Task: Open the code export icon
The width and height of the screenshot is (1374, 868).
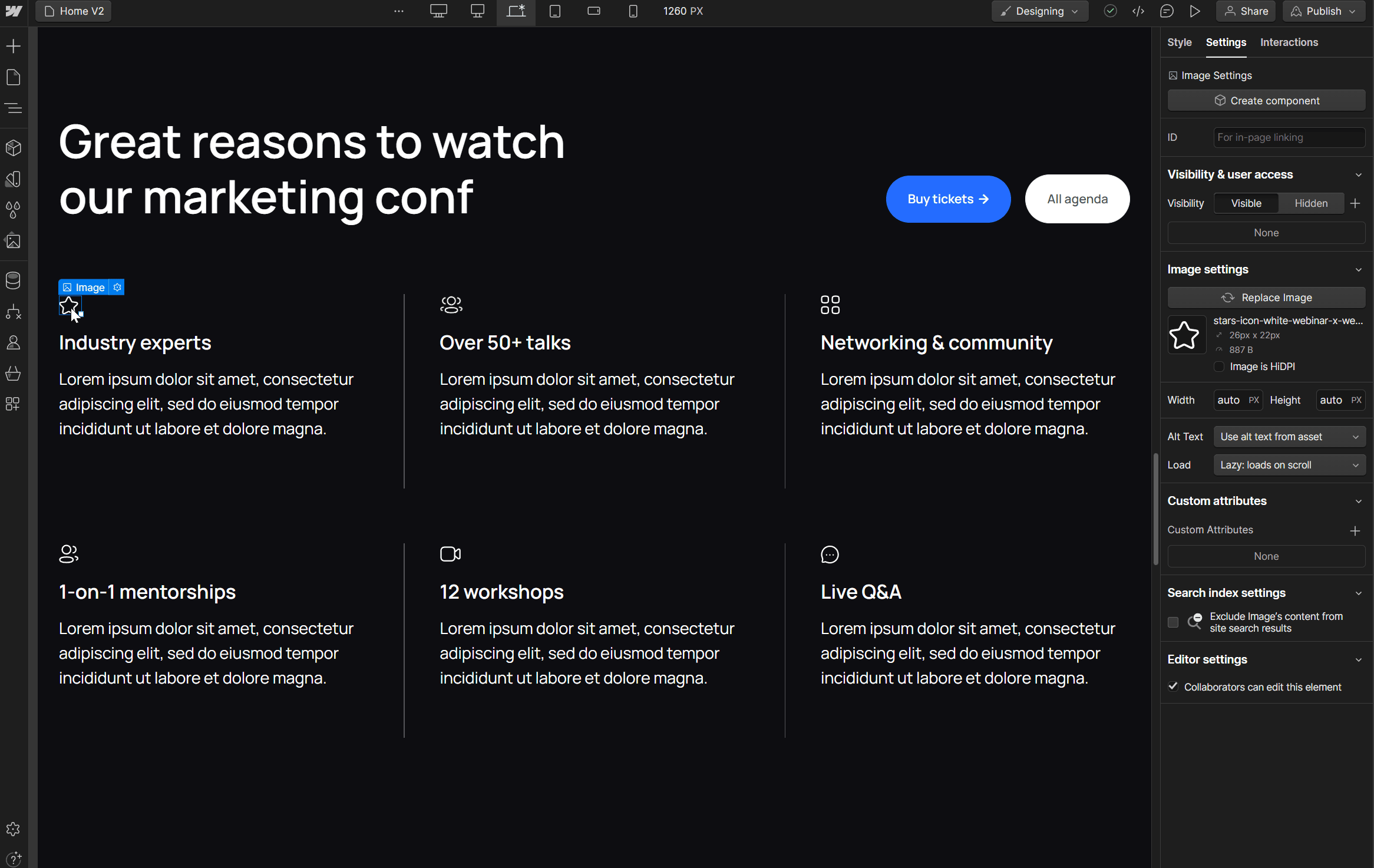Action: pos(1138,11)
